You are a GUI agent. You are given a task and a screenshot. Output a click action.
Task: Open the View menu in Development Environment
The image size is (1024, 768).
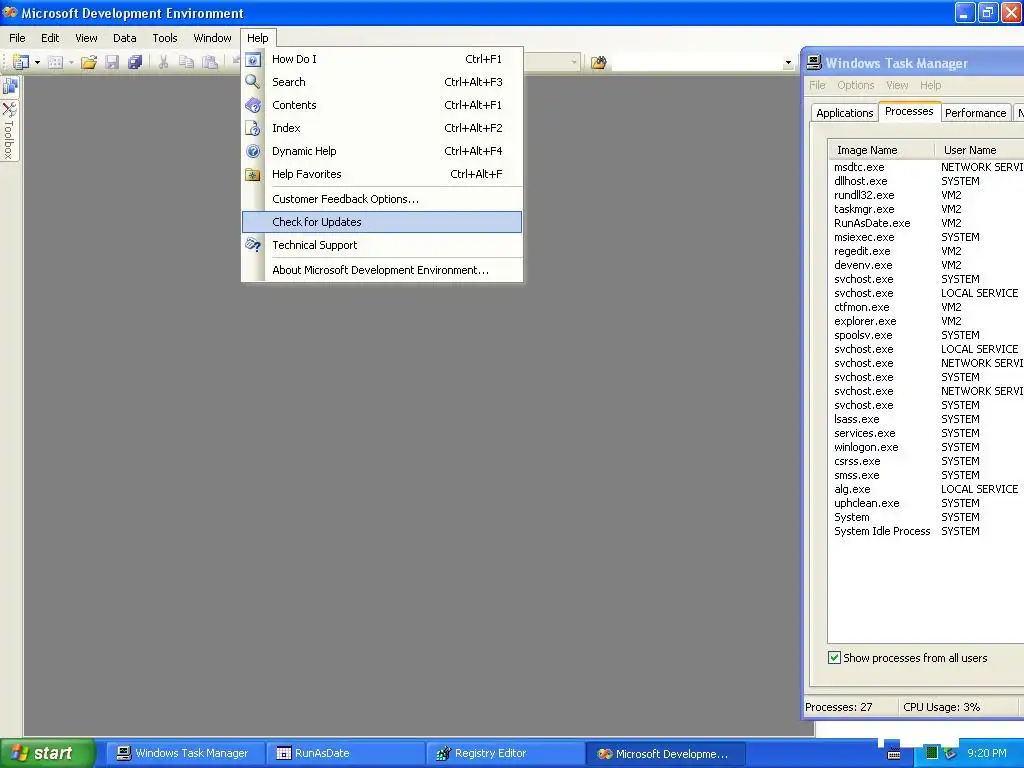click(86, 38)
